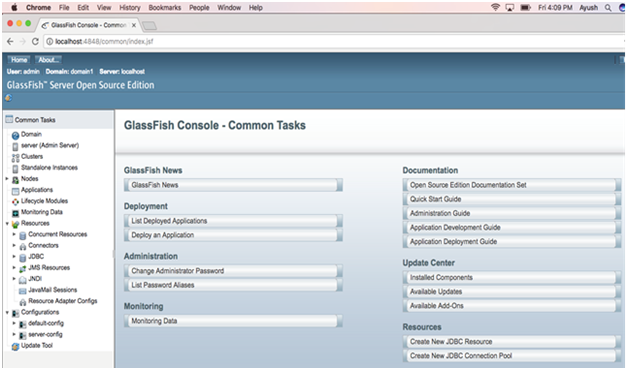Click the Lifecycle Modules icon

[15, 202]
